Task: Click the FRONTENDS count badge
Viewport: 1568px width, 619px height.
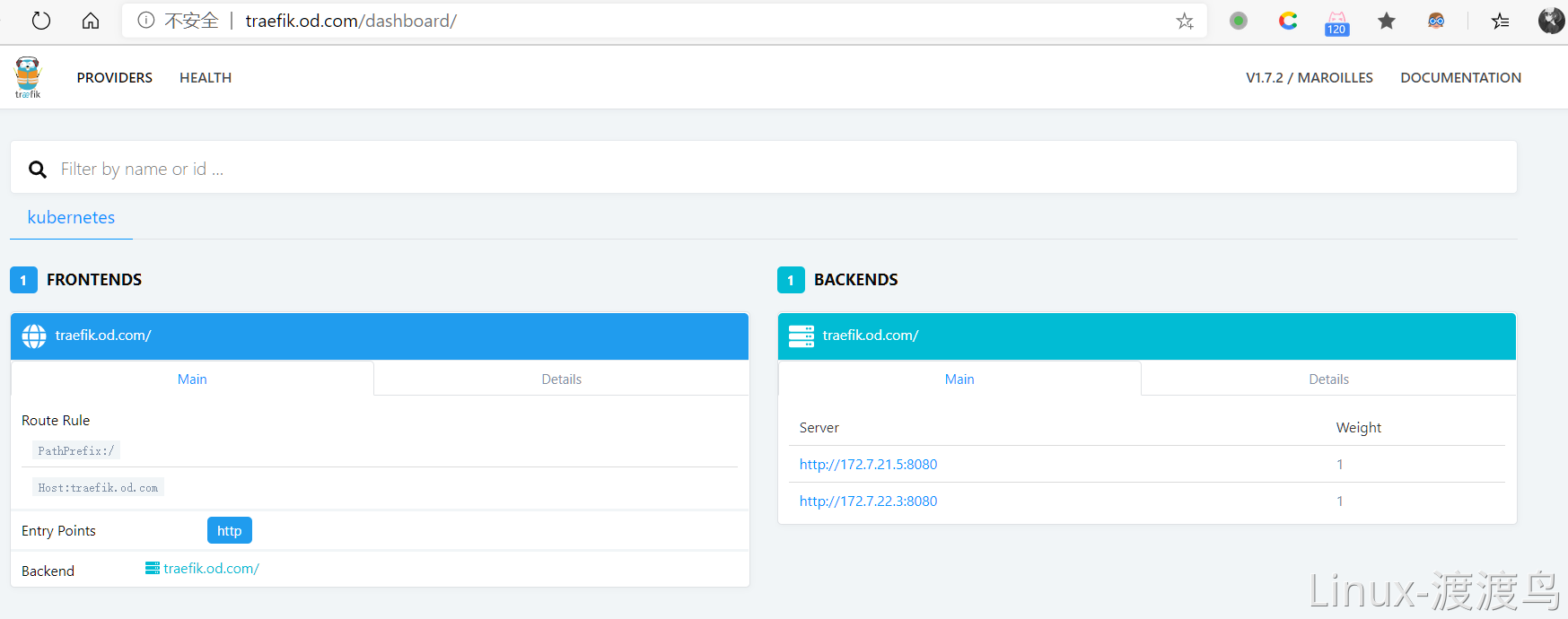Action: [x=23, y=280]
